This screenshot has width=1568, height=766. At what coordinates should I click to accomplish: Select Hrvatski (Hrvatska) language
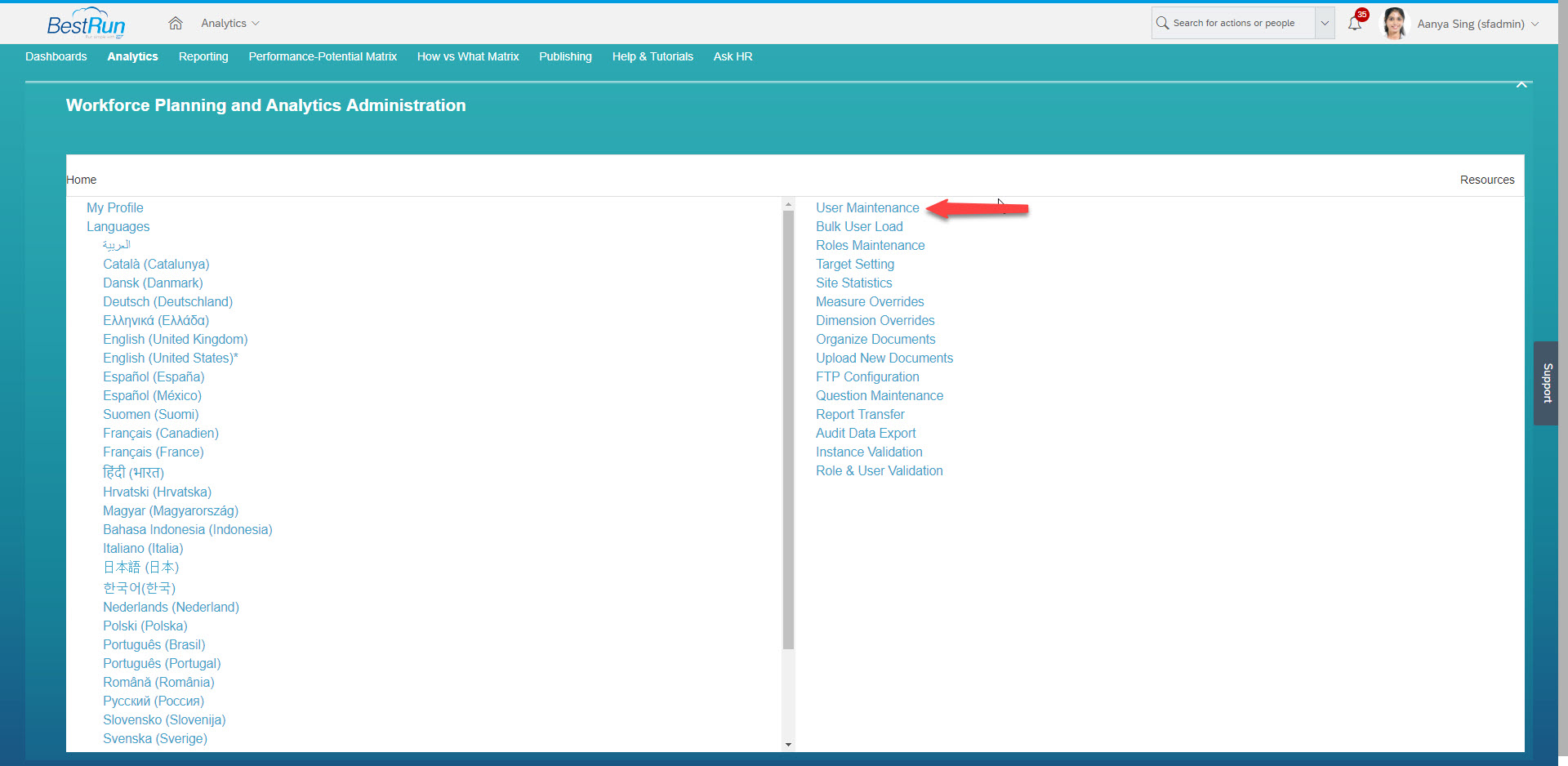pyautogui.click(x=157, y=492)
